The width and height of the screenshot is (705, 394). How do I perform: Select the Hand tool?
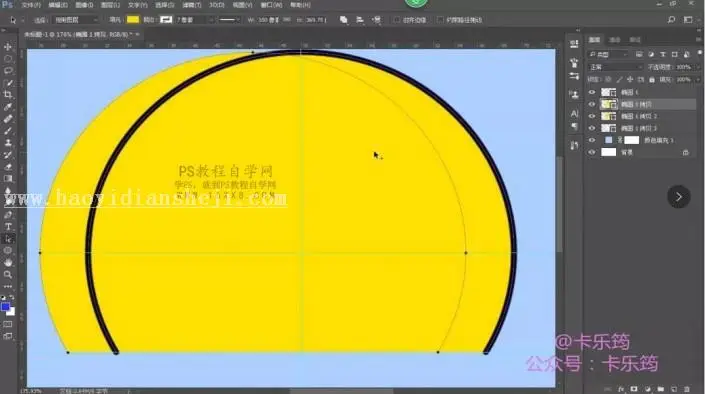(x=8, y=263)
